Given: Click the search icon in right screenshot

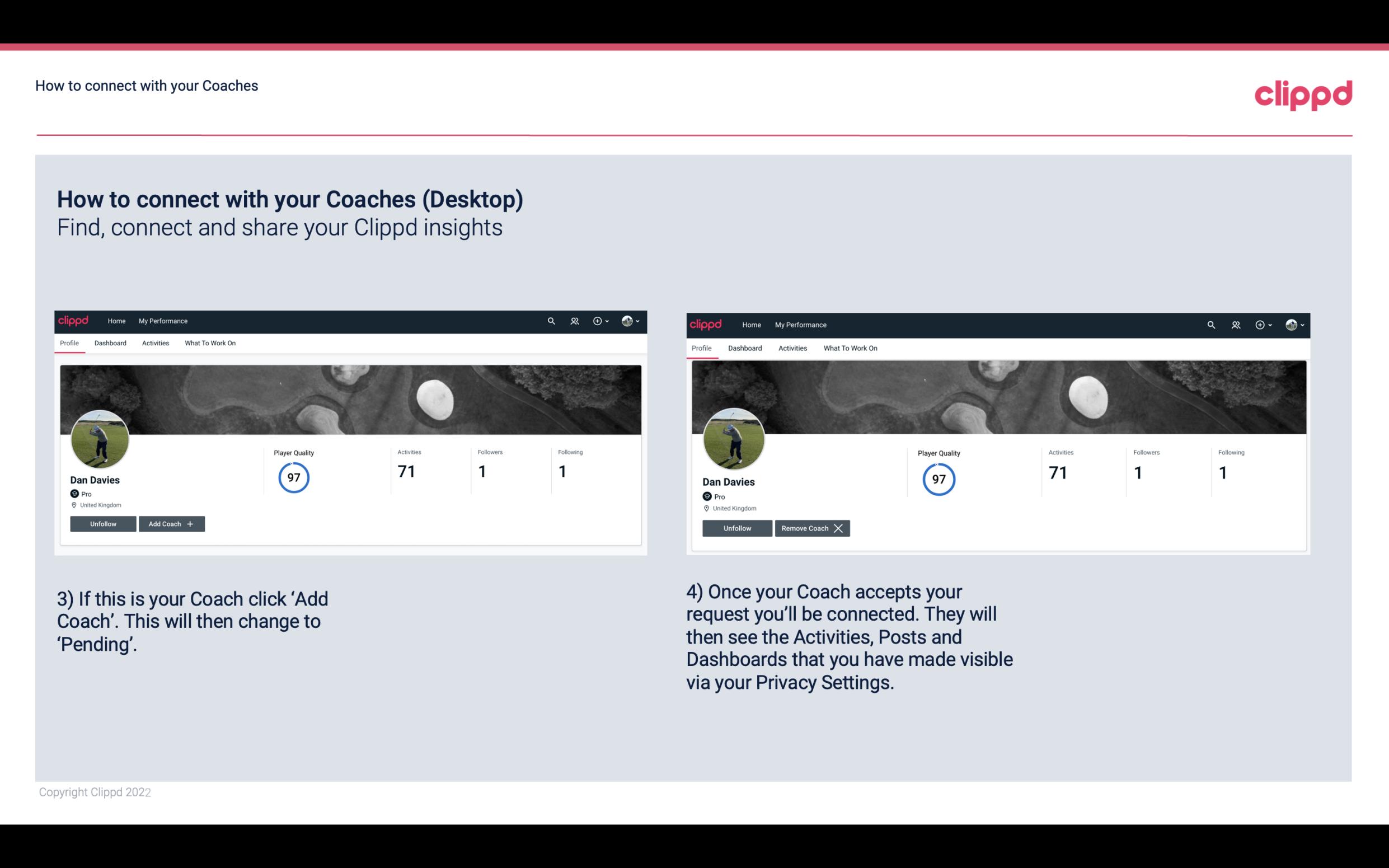Looking at the screenshot, I should [x=1210, y=324].
